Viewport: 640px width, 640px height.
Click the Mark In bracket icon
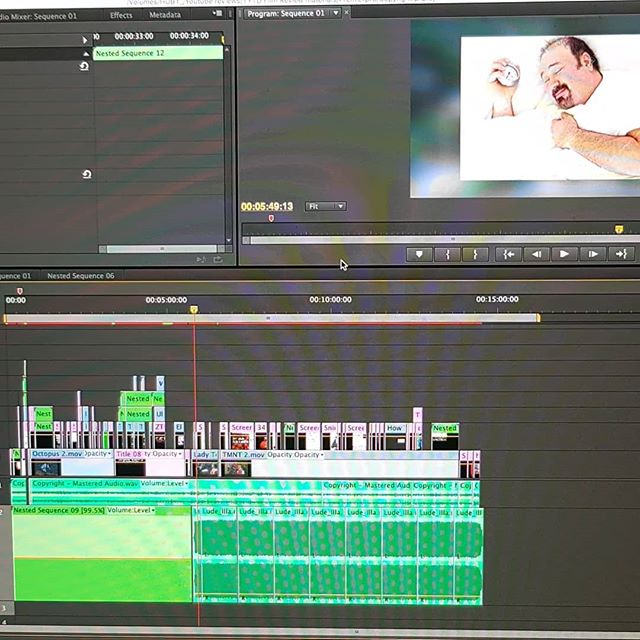coord(448,254)
